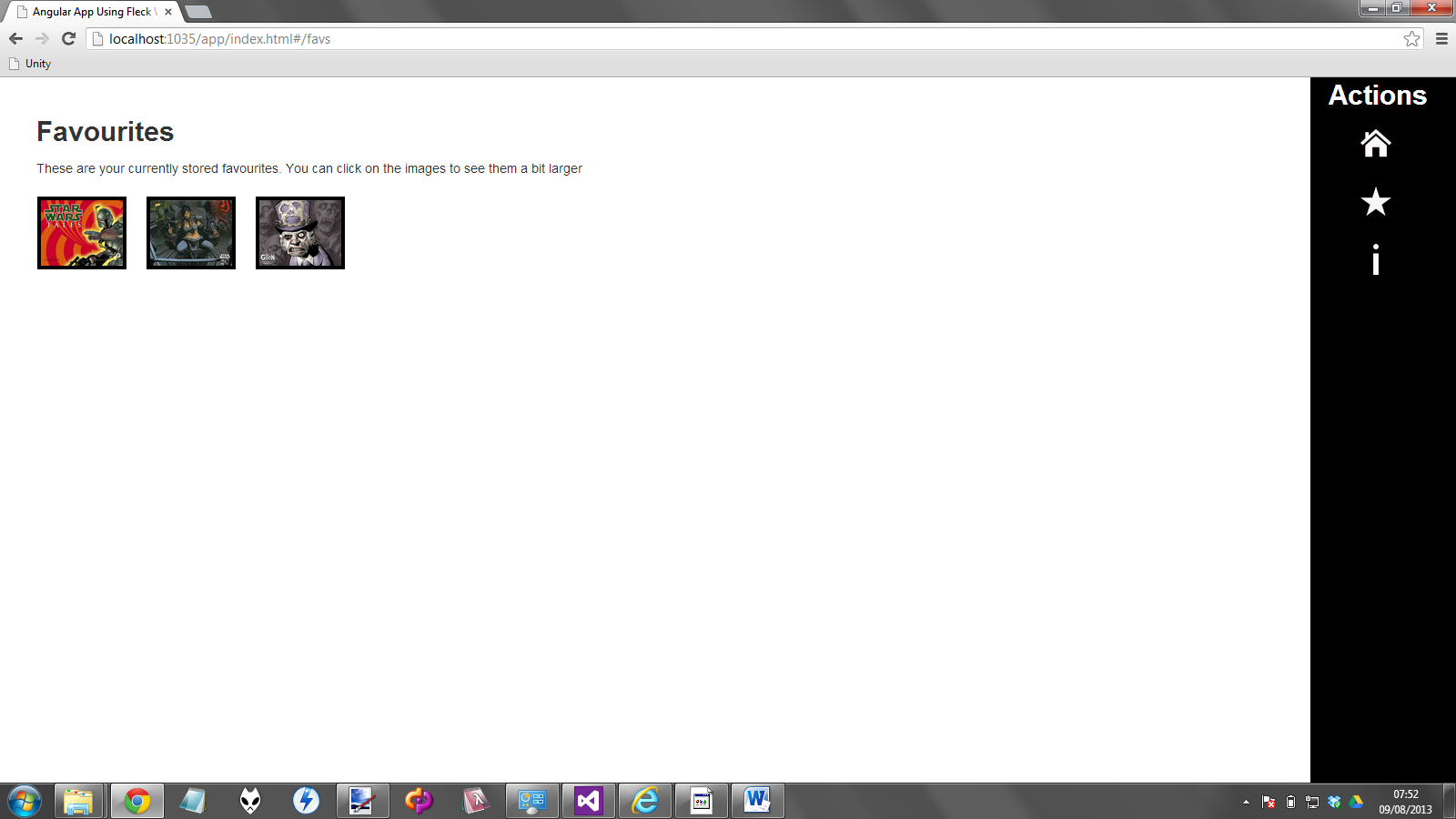The width and height of the screenshot is (1456, 819).
Task: Open the Home action icon
Action: (x=1375, y=144)
